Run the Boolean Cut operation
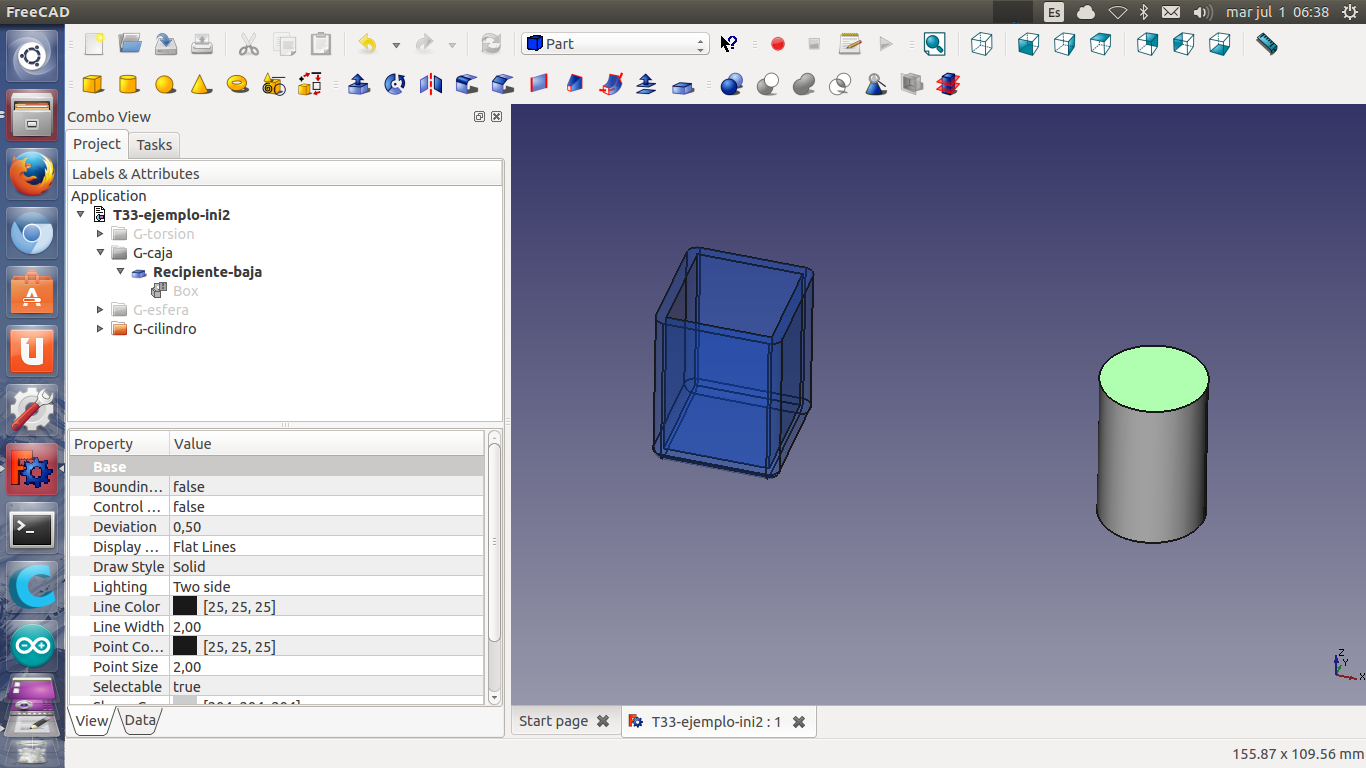Screen dimensions: 1366x768 pyautogui.click(x=768, y=85)
